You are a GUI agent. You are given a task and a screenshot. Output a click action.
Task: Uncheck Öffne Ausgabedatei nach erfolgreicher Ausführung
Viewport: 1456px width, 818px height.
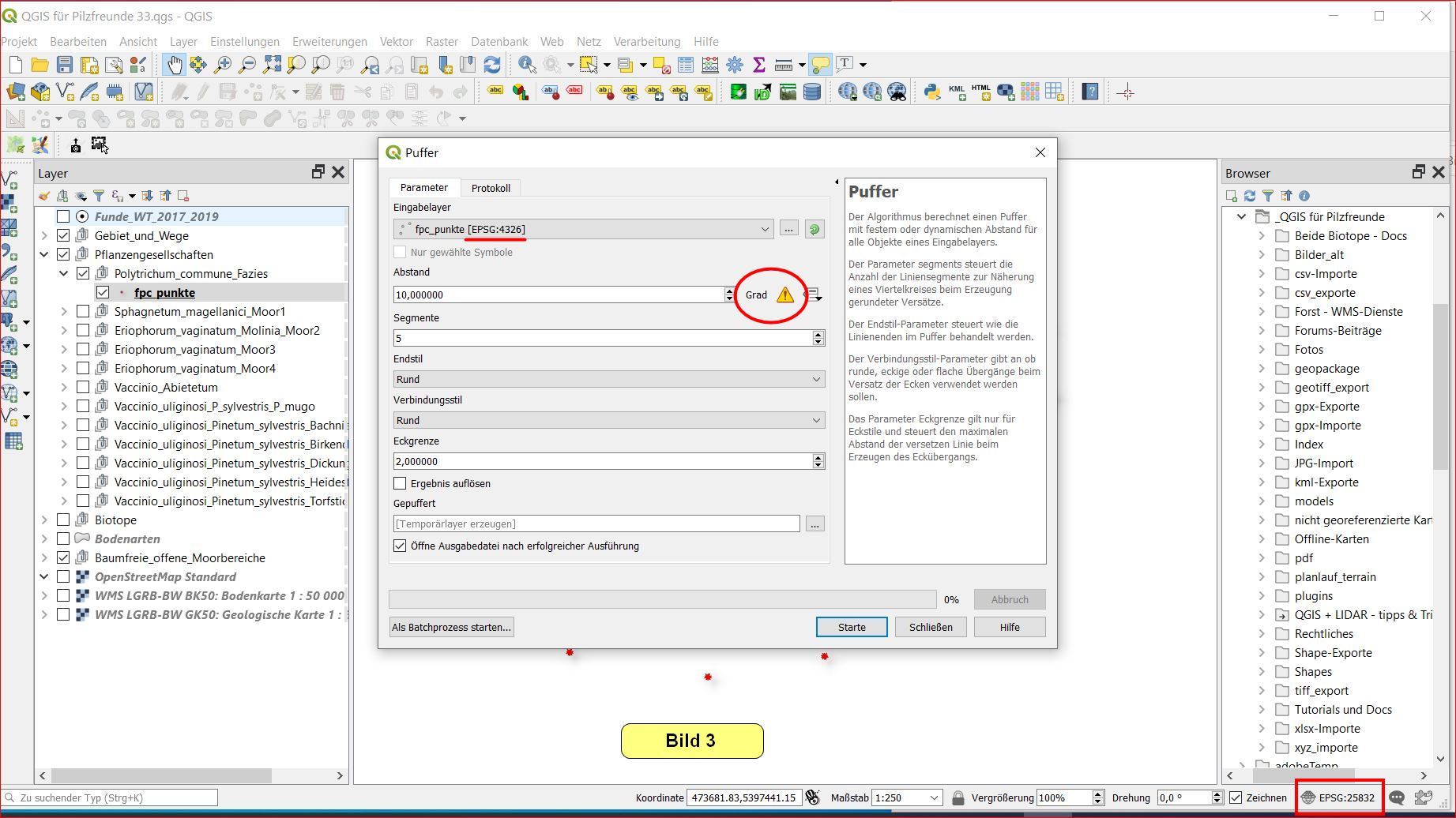click(401, 546)
